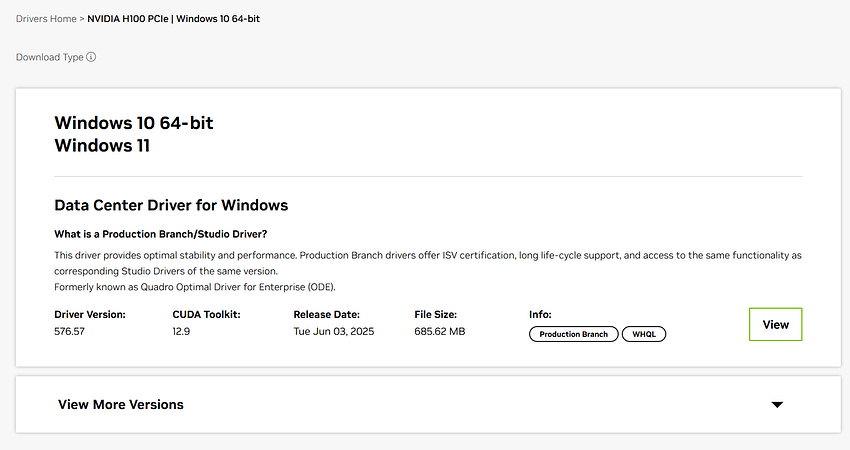Click the release date 'Tue Jun 03, 2025'
This screenshot has width=850, height=450.
point(334,331)
